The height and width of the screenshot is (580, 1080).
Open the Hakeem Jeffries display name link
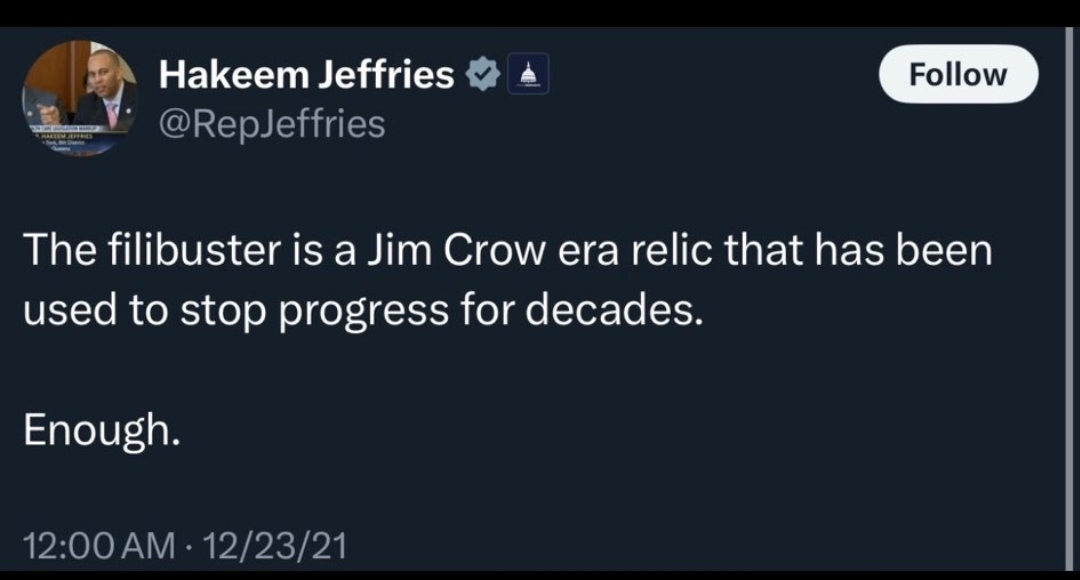[307, 74]
